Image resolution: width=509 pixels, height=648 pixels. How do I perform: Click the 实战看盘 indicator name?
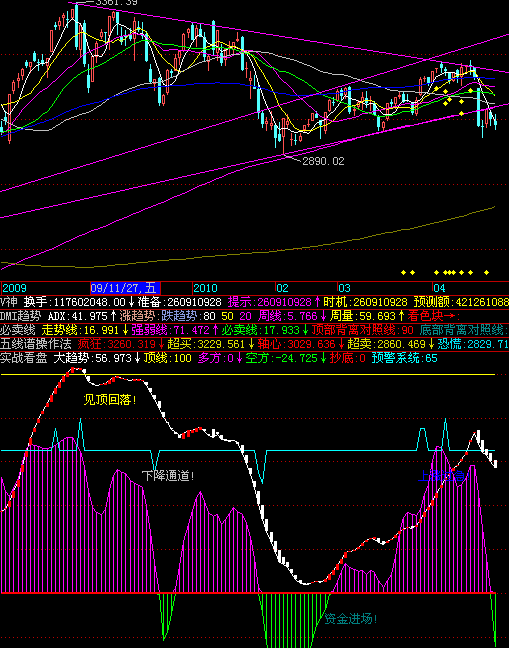(24, 358)
